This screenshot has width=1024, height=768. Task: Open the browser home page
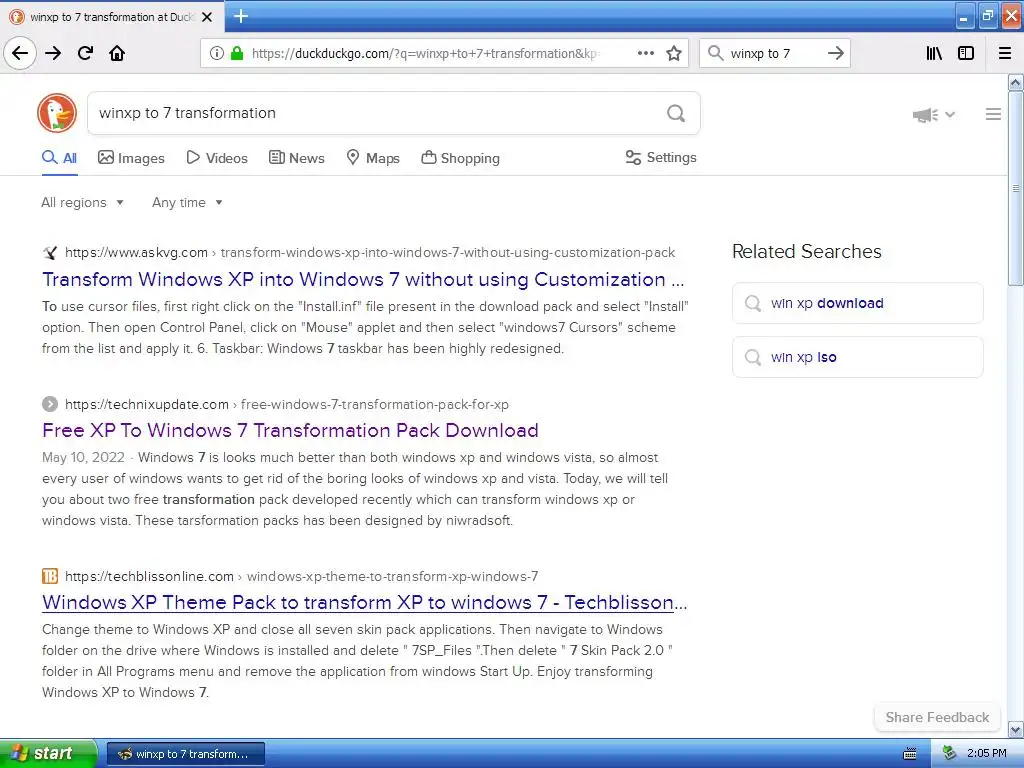tap(117, 53)
